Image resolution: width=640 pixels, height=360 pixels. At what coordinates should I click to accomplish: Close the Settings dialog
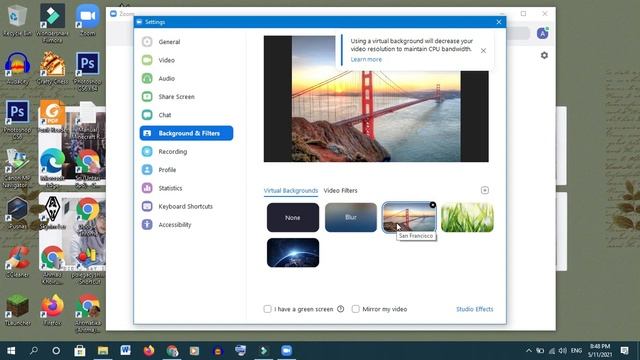(499, 22)
